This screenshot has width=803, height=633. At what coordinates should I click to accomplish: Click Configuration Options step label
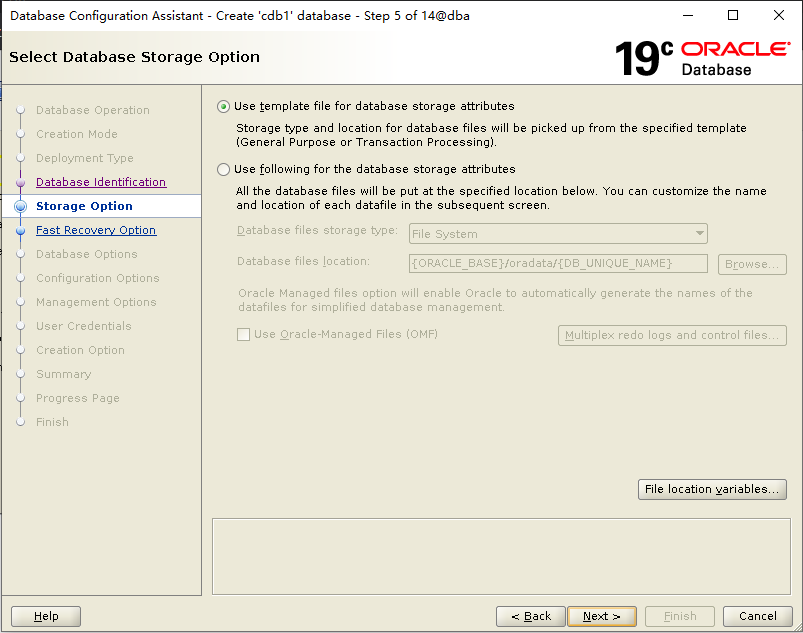pos(98,279)
